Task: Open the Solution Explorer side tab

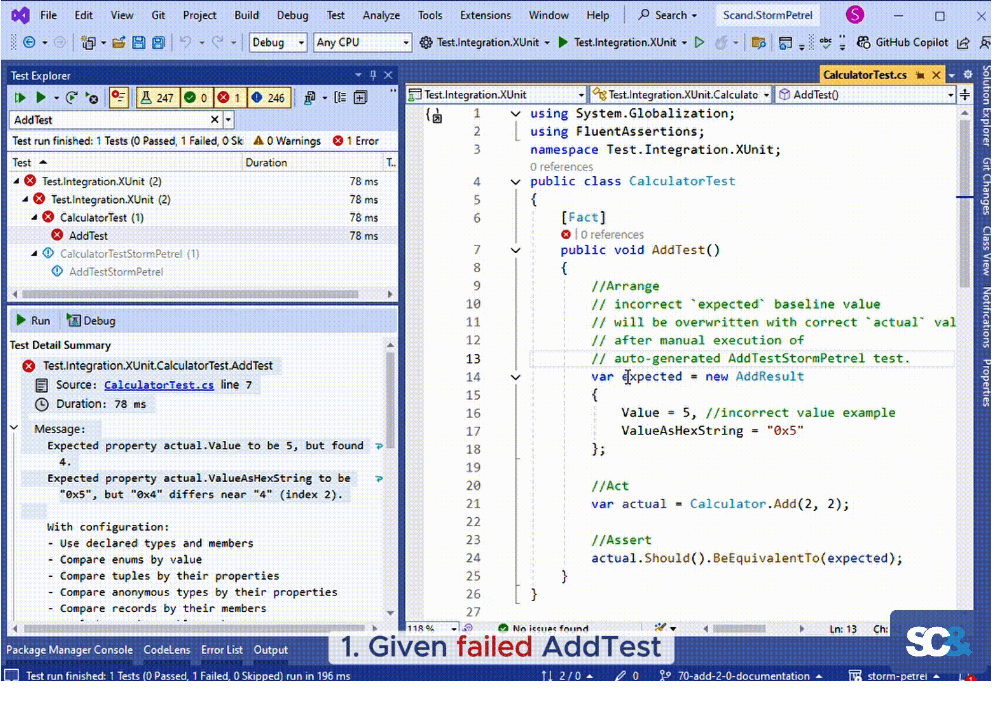Action: coord(986,105)
